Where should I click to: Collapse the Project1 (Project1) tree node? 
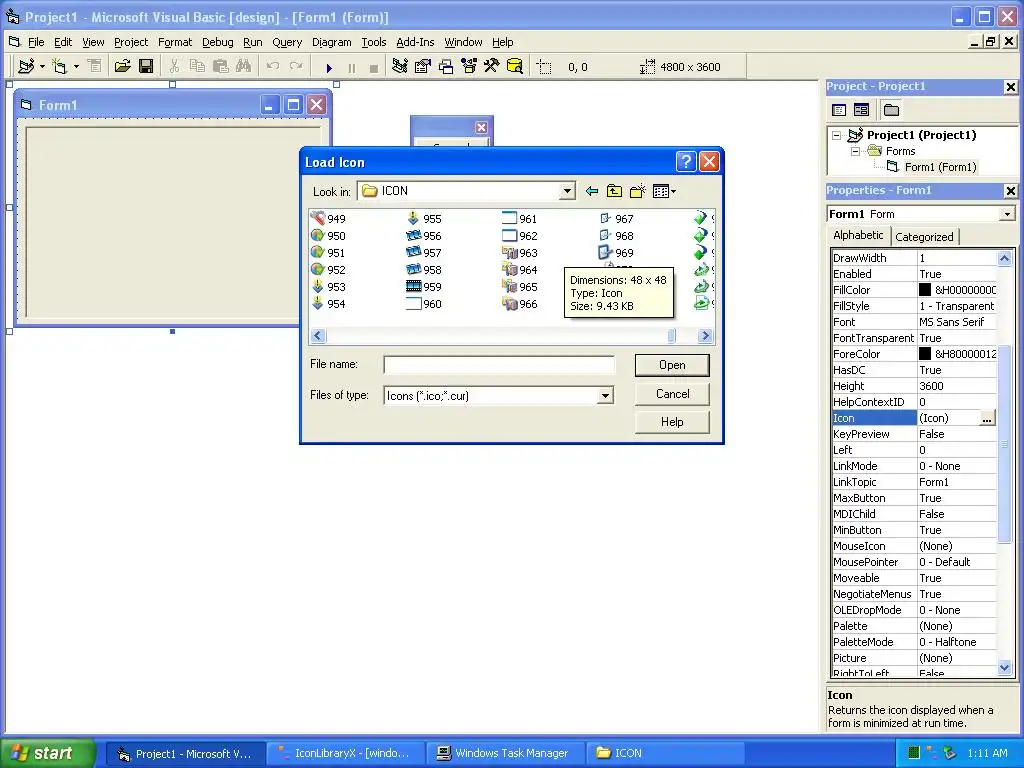[837, 135]
